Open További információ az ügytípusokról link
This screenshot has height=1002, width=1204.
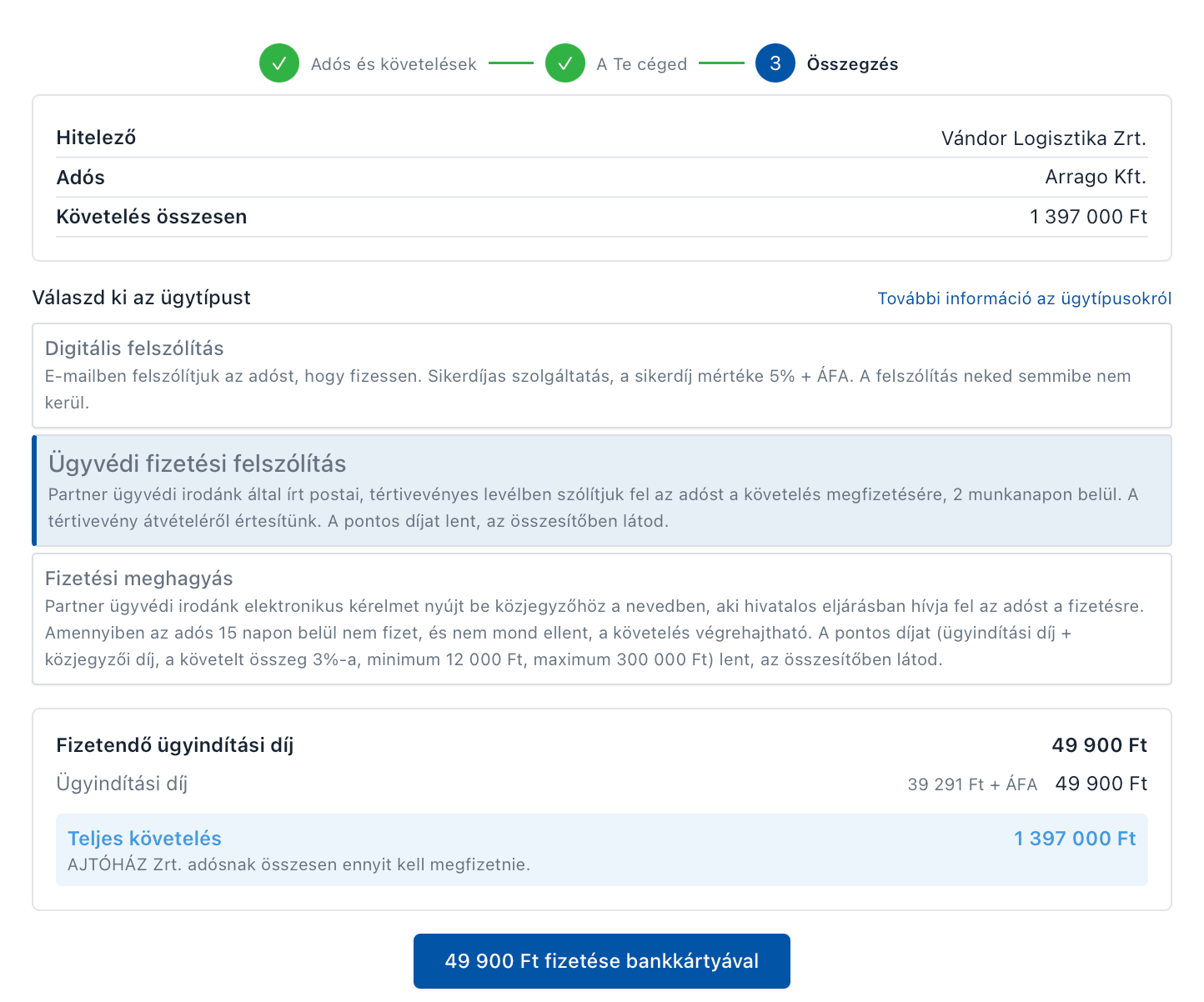point(1025,298)
